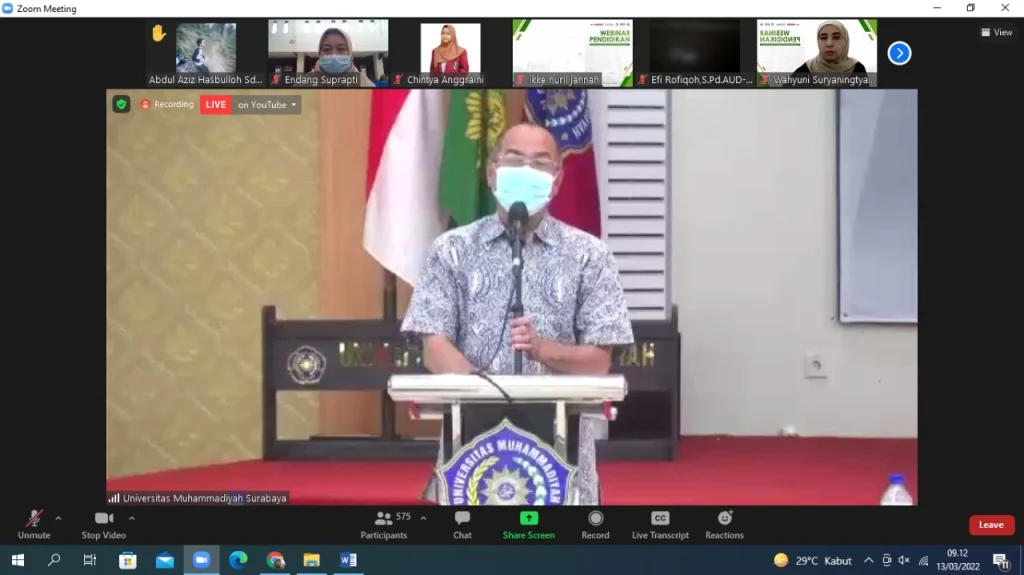
Task: Open the Windows Start menu
Action: pos(18,560)
